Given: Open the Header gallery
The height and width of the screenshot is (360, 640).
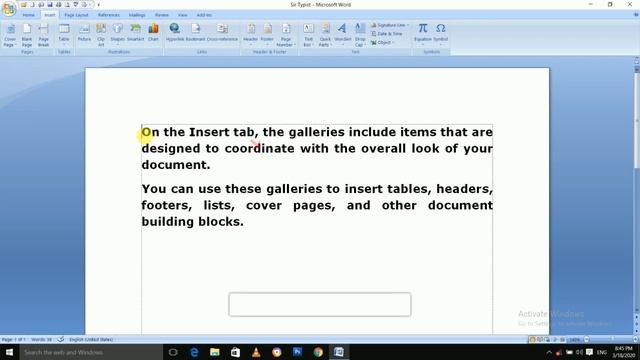Looking at the screenshot, I should [251, 34].
